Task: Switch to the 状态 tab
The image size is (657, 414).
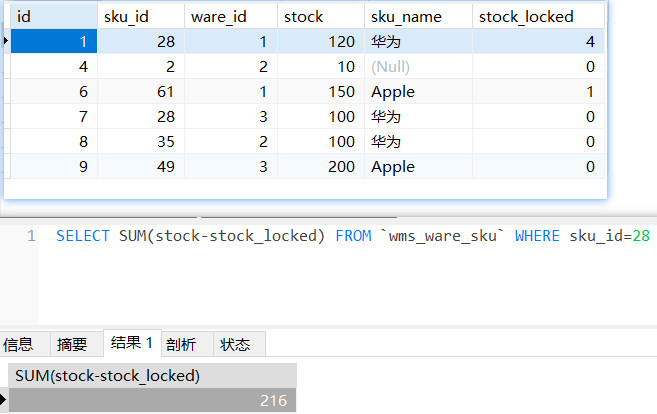Action: tap(235, 344)
